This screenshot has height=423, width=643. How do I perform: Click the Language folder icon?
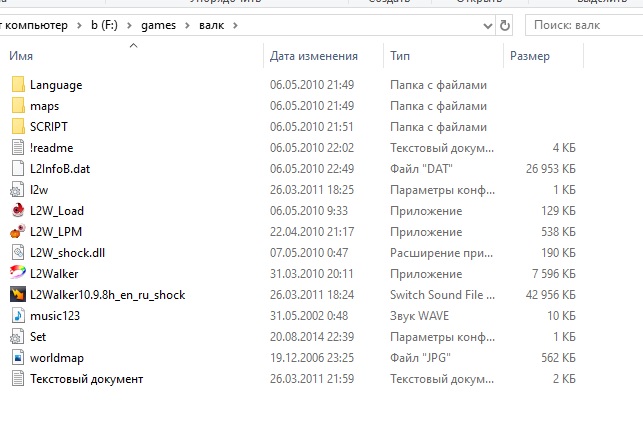[x=18, y=84]
